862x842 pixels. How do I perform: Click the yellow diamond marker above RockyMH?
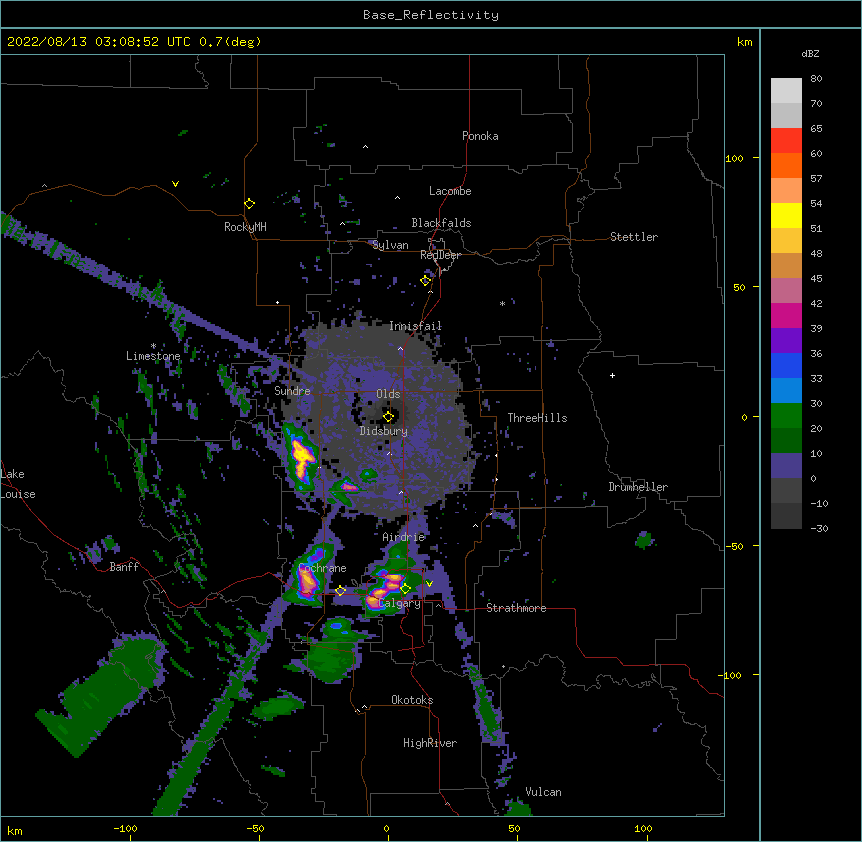coord(249,203)
